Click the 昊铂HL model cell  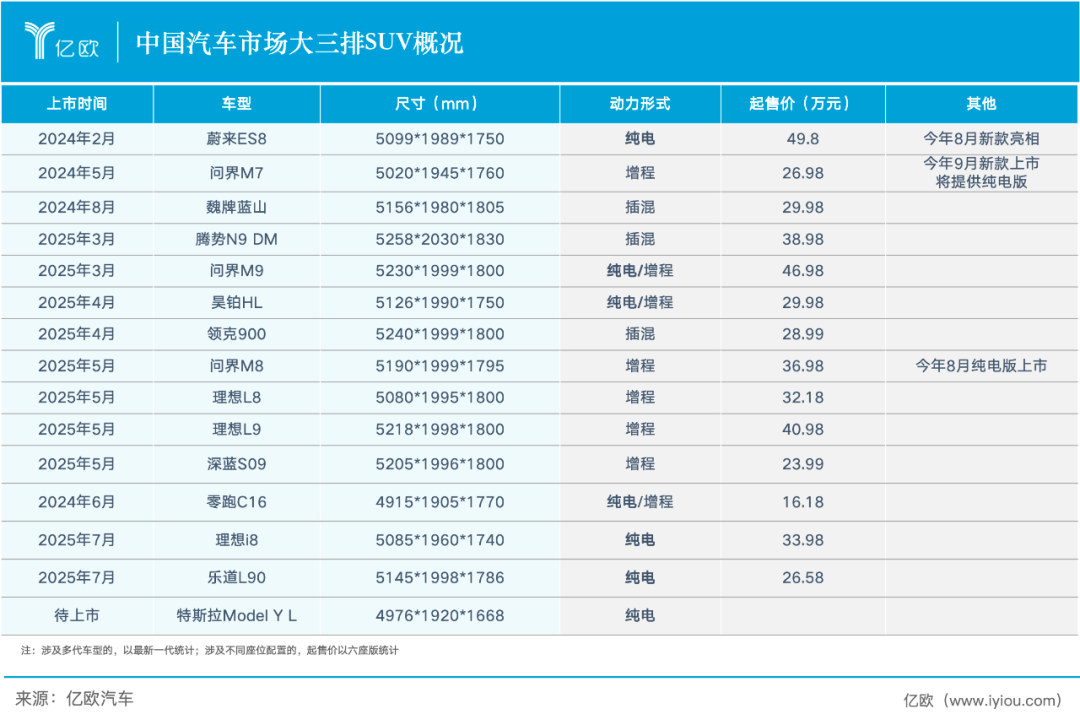pos(236,302)
